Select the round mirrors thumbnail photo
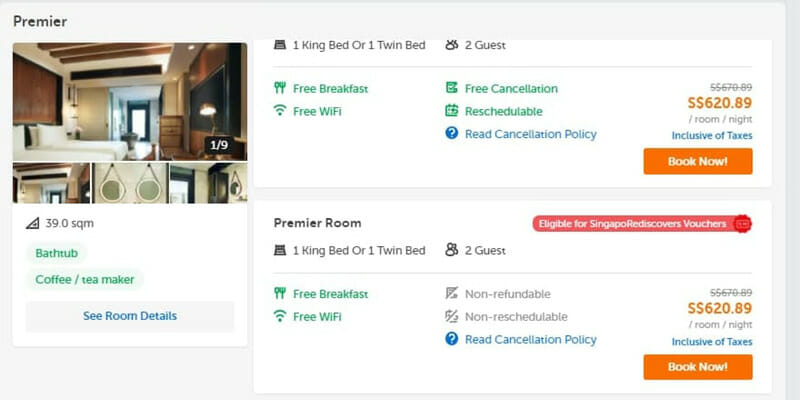 (130, 183)
